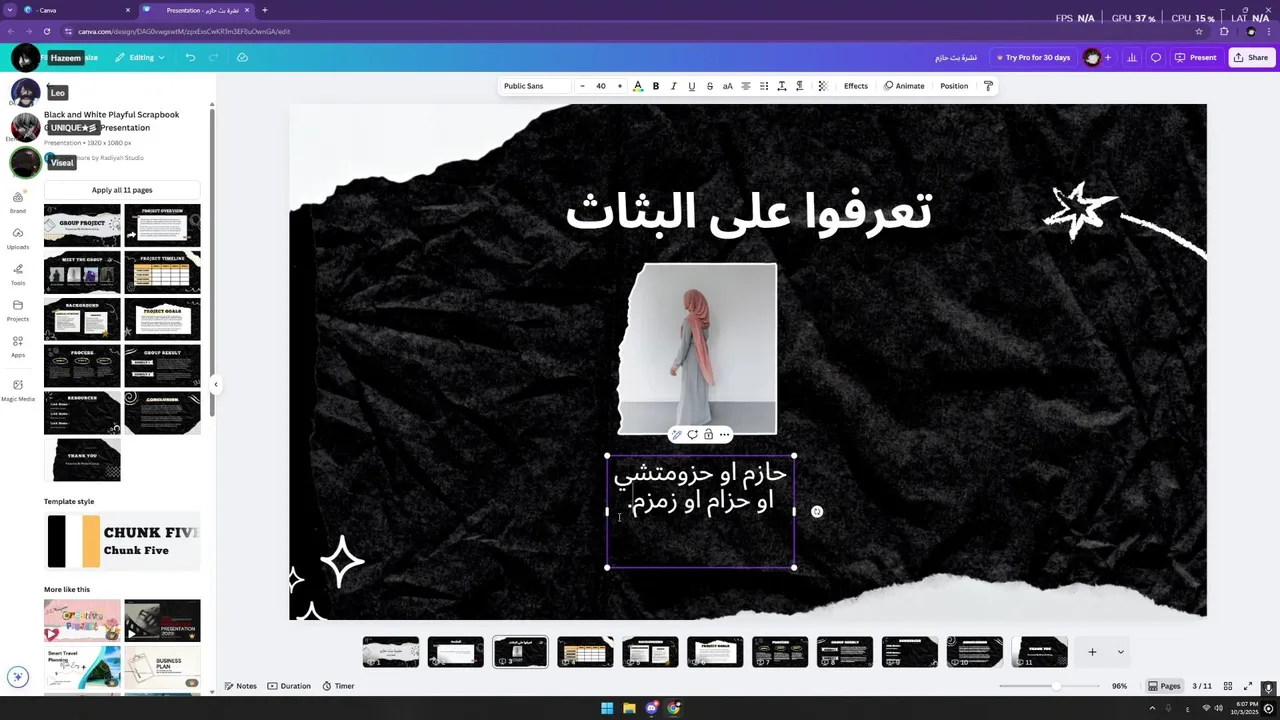The height and width of the screenshot is (720, 1280).
Task: Change the text alignment
Action: tap(745, 86)
